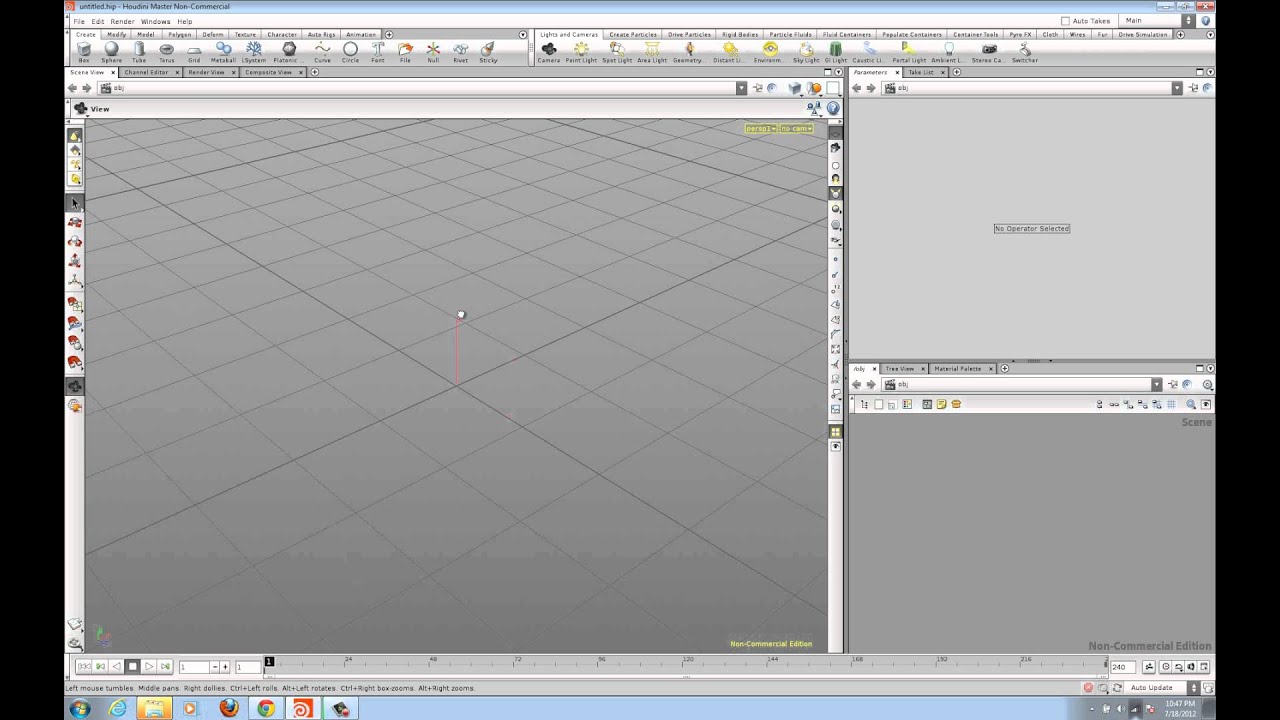Image resolution: width=1280 pixels, height=720 pixels.
Task: Jump to the last frame
Action: click(165, 667)
